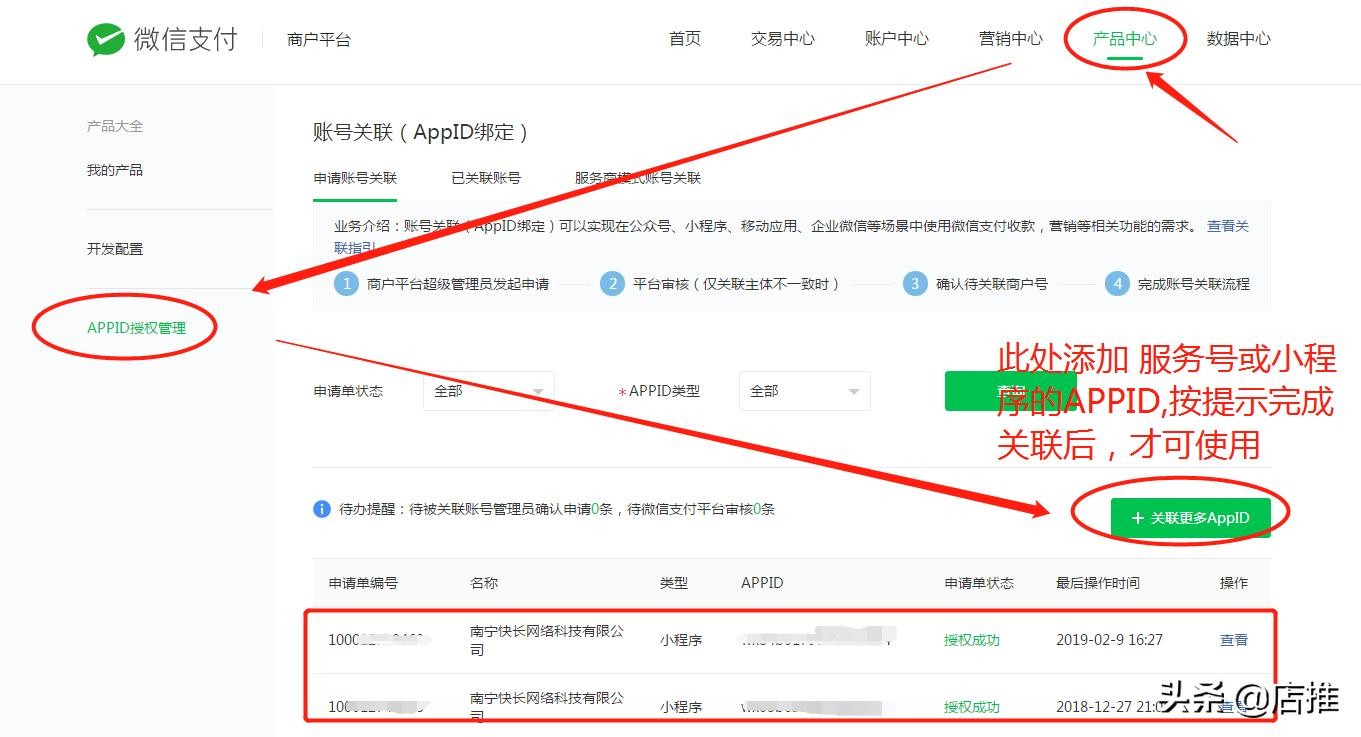Select 开发配置 in left sidebar
This screenshot has width=1361, height=737.
click(x=115, y=249)
